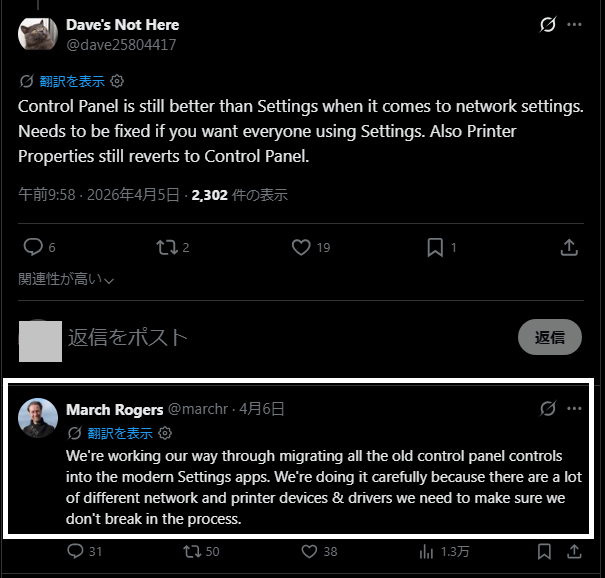Open three-dot menu on March Rogers reply

(574, 408)
